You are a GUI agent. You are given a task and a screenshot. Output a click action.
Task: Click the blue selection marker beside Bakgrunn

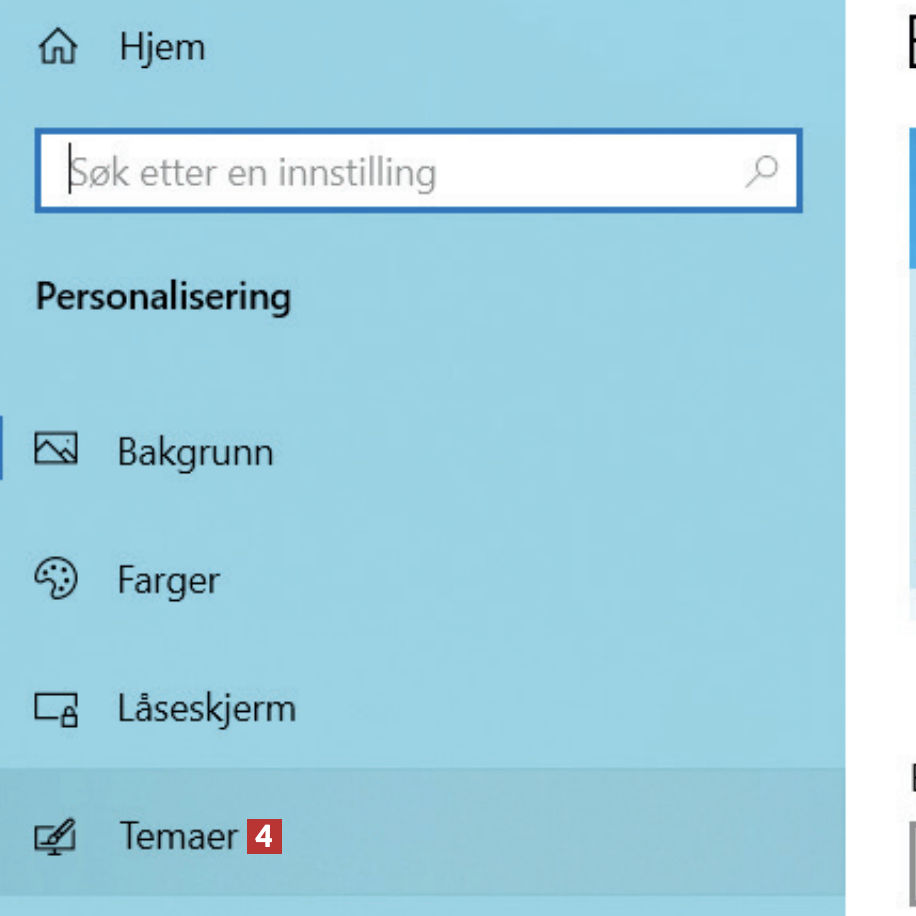(2, 450)
